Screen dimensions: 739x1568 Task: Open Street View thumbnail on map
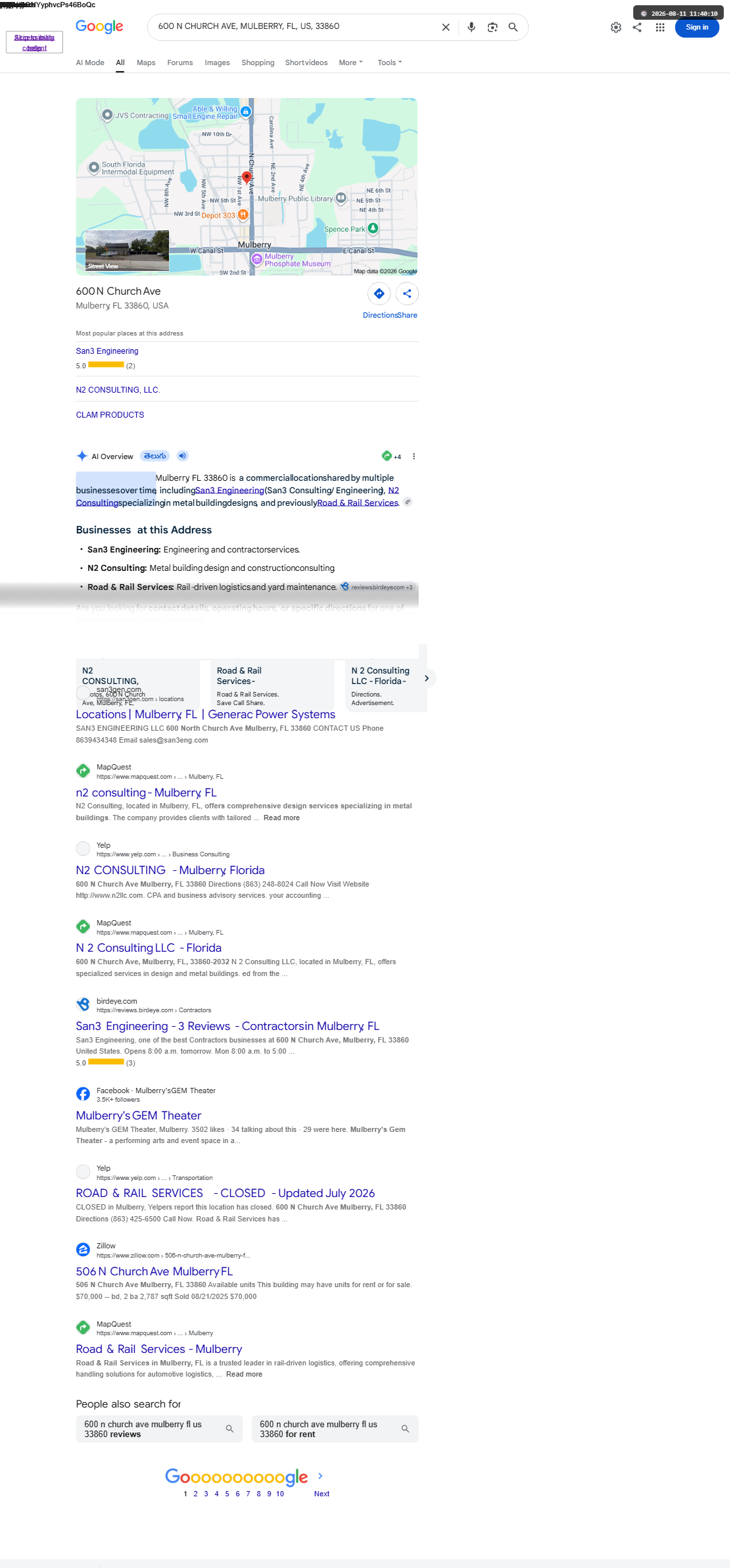coord(127,251)
